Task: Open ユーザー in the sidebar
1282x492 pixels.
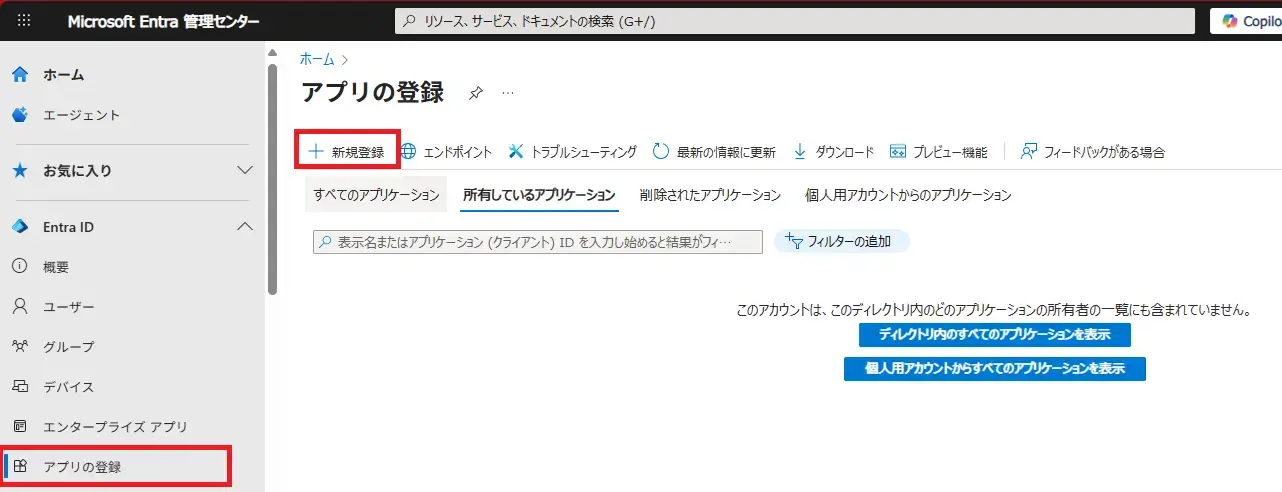Action: pos(69,307)
